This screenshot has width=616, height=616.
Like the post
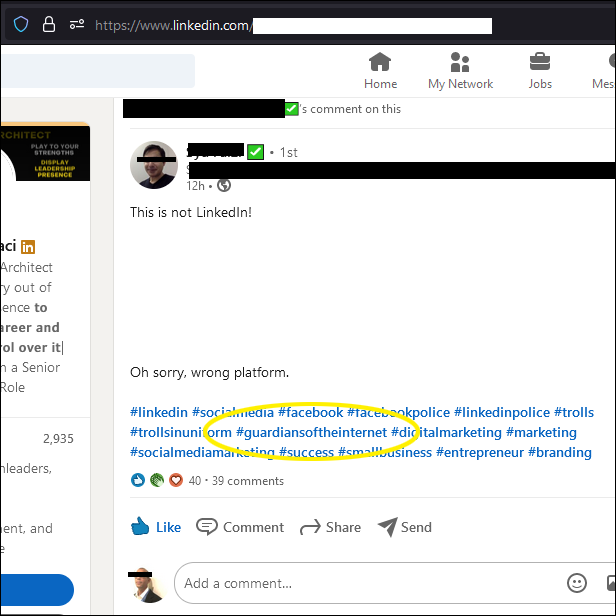click(x=156, y=527)
